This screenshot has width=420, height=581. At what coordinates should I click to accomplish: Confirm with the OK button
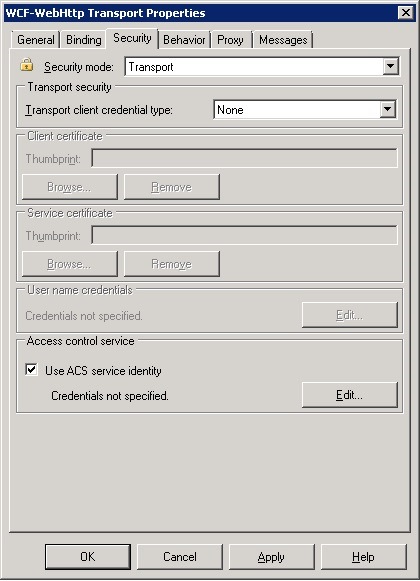88,557
